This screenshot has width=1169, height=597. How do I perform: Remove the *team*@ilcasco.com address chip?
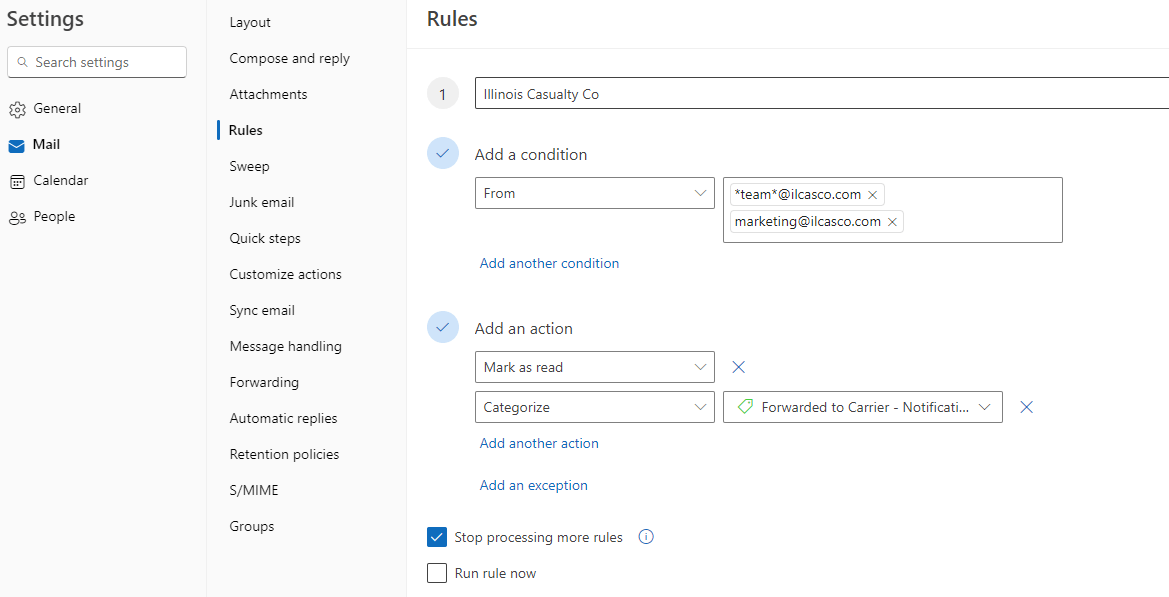pos(872,195)
